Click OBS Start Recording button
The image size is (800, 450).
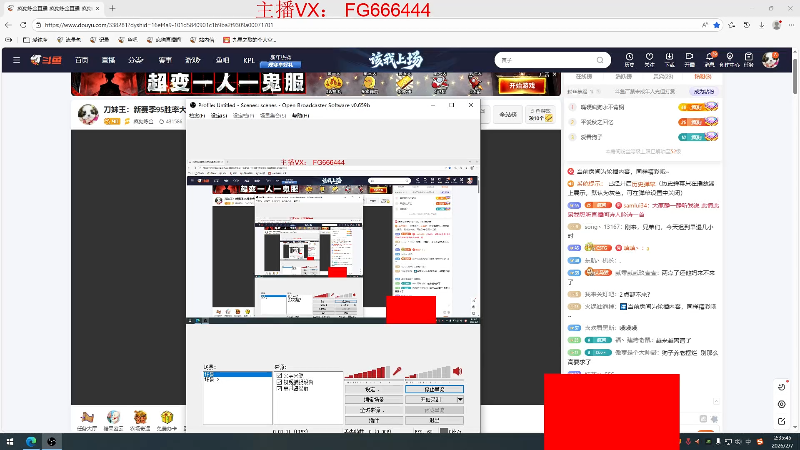coord(431,399)
